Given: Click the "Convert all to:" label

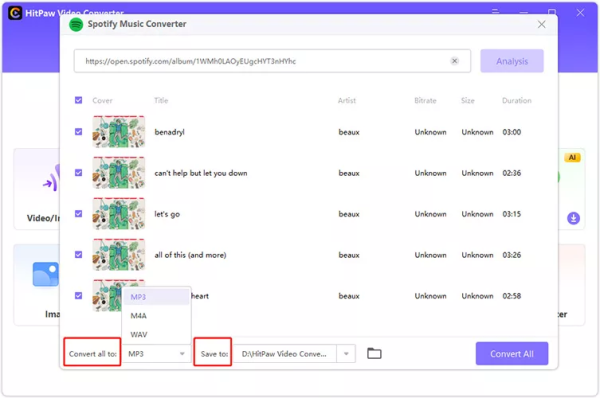Looking at the screenshot, I should point(93,354).
